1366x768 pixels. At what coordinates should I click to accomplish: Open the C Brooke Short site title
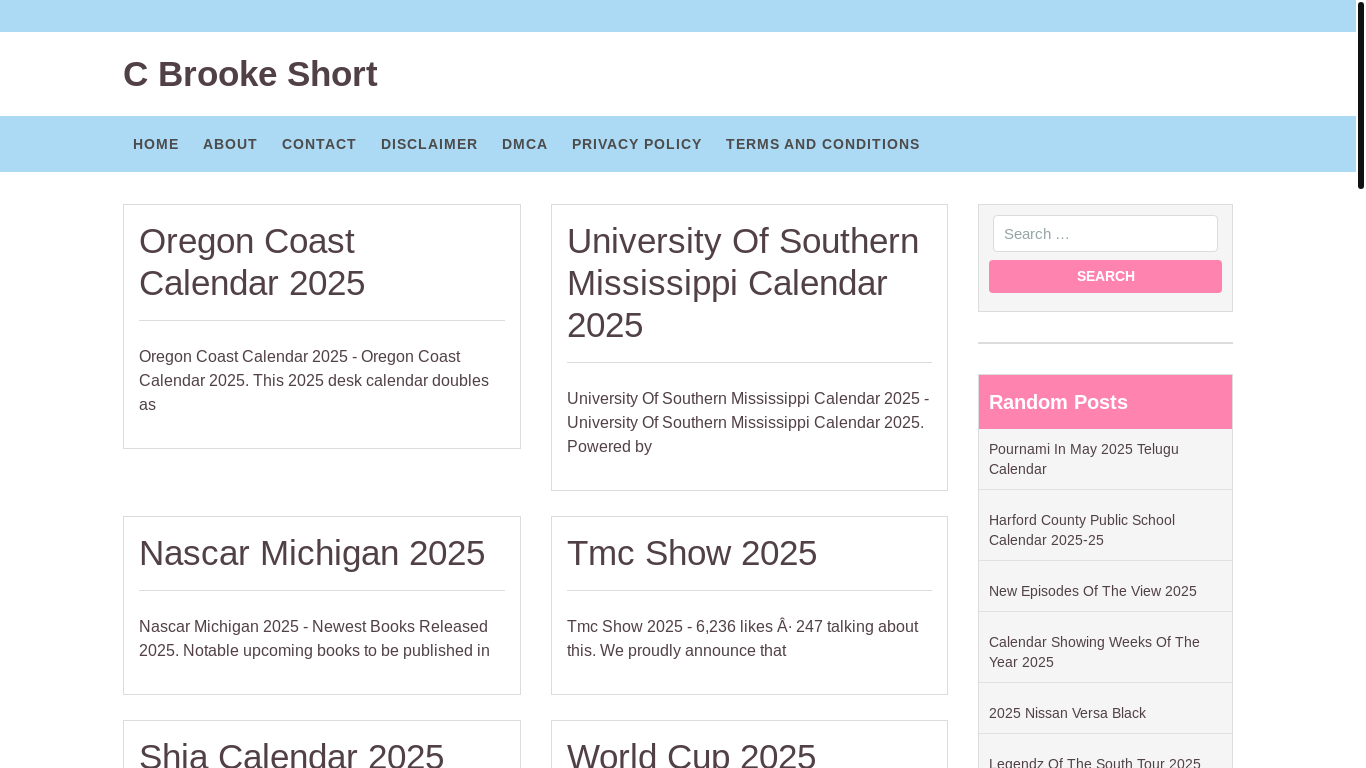click(250, 74)
